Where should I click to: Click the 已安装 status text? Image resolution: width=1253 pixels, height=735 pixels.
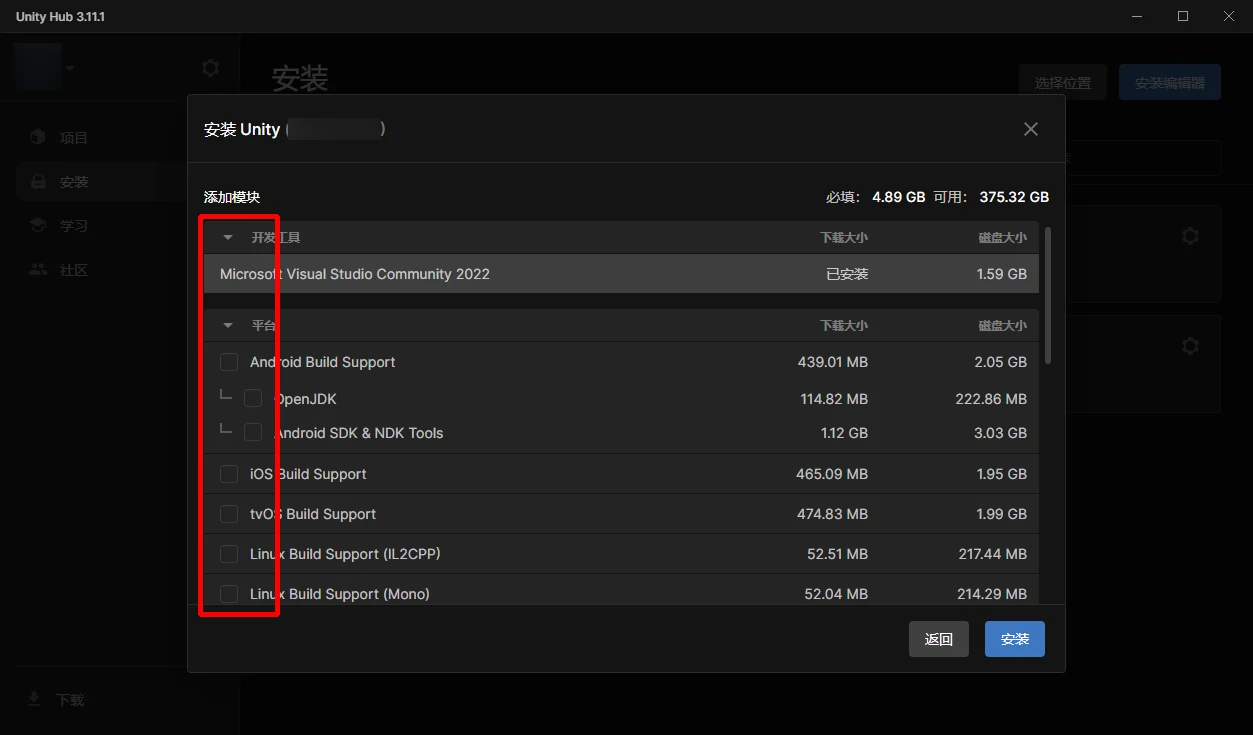click(x=847, y=274)
